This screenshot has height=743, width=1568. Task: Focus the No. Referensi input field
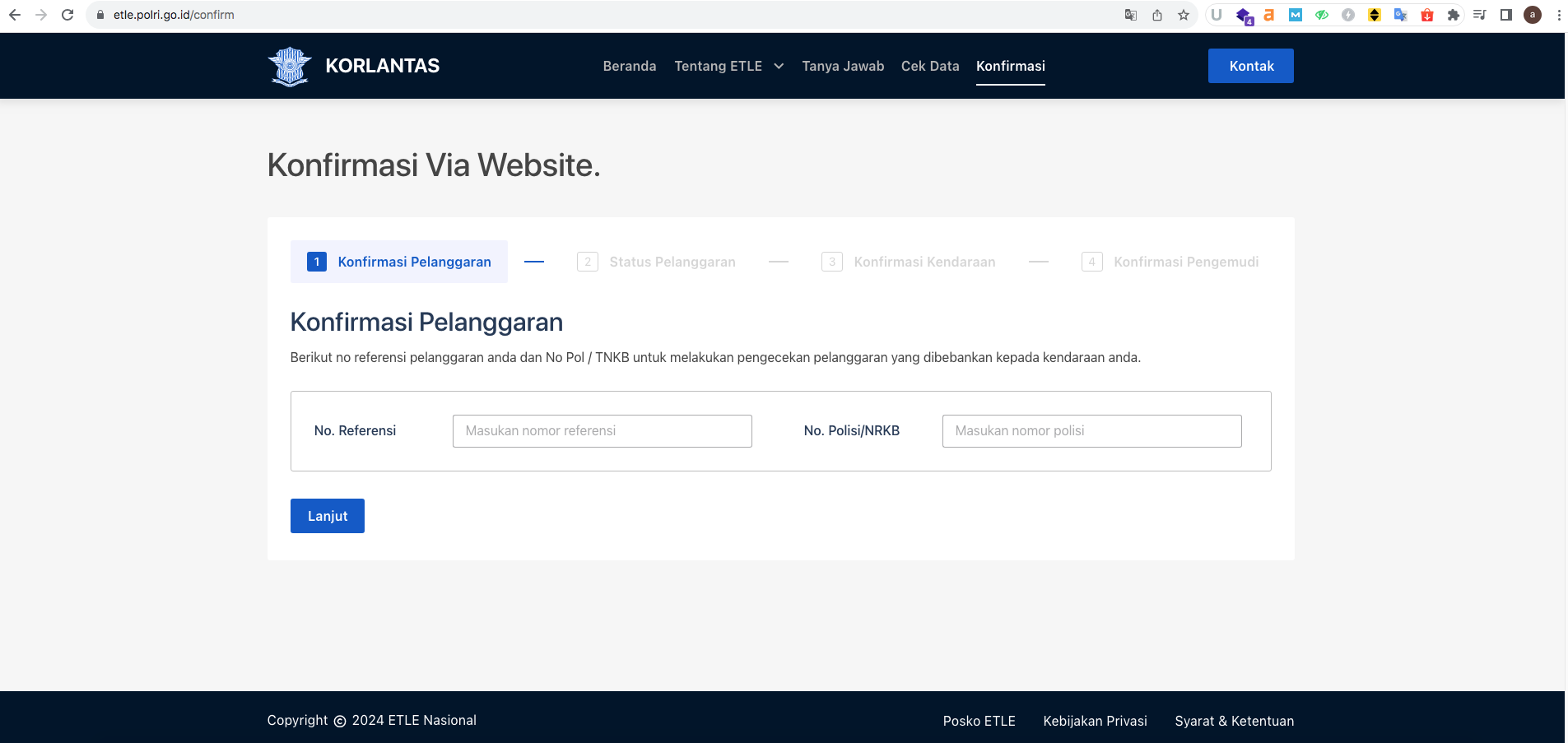pyautogui.click(x=603, y=431)
